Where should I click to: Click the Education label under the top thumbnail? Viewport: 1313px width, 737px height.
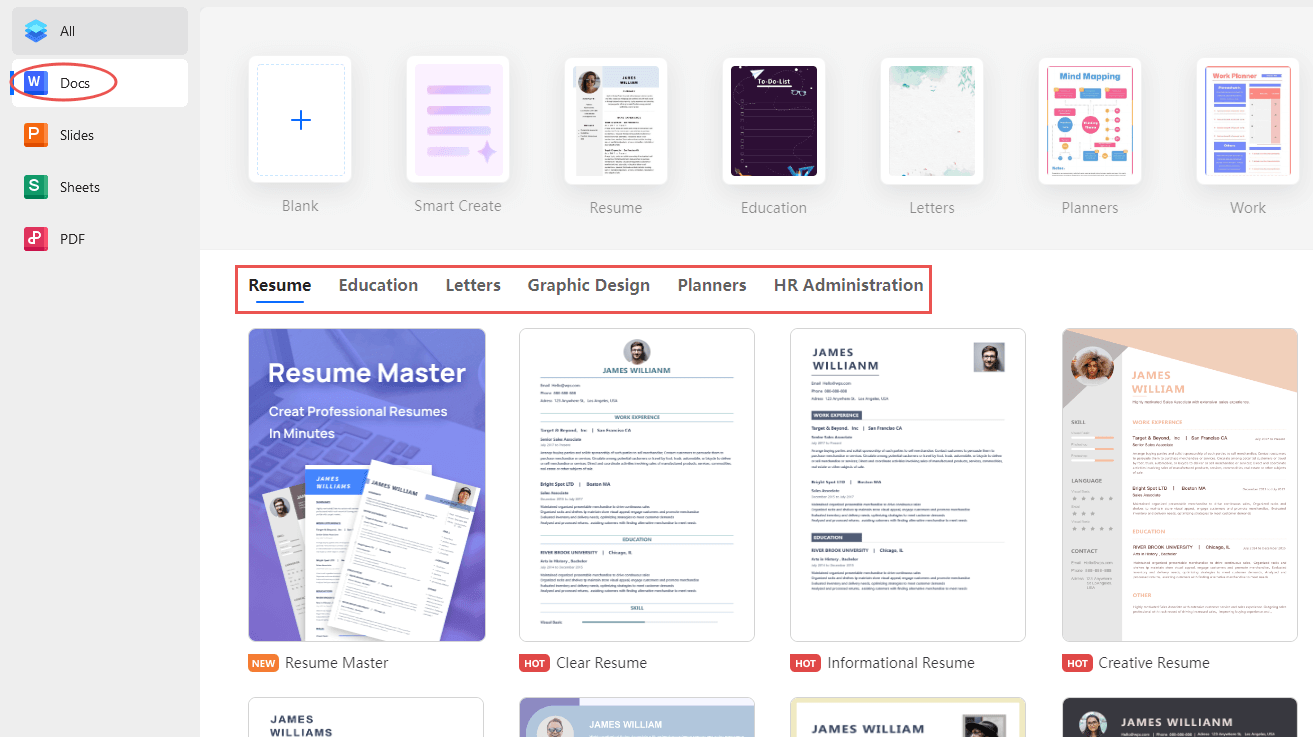coord(774,208)
